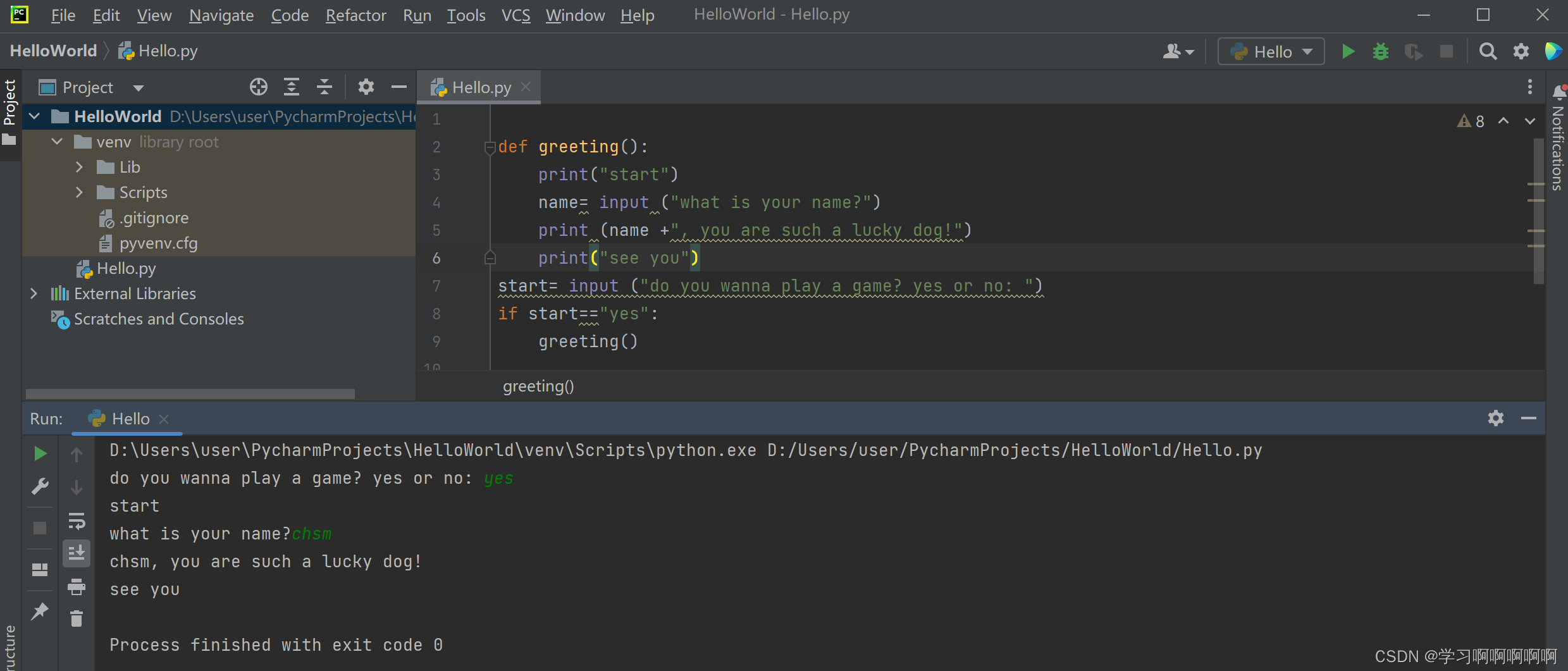The image size is (1568, 671).
Task: Expand all in Project panel
Action: pos(291,87)
